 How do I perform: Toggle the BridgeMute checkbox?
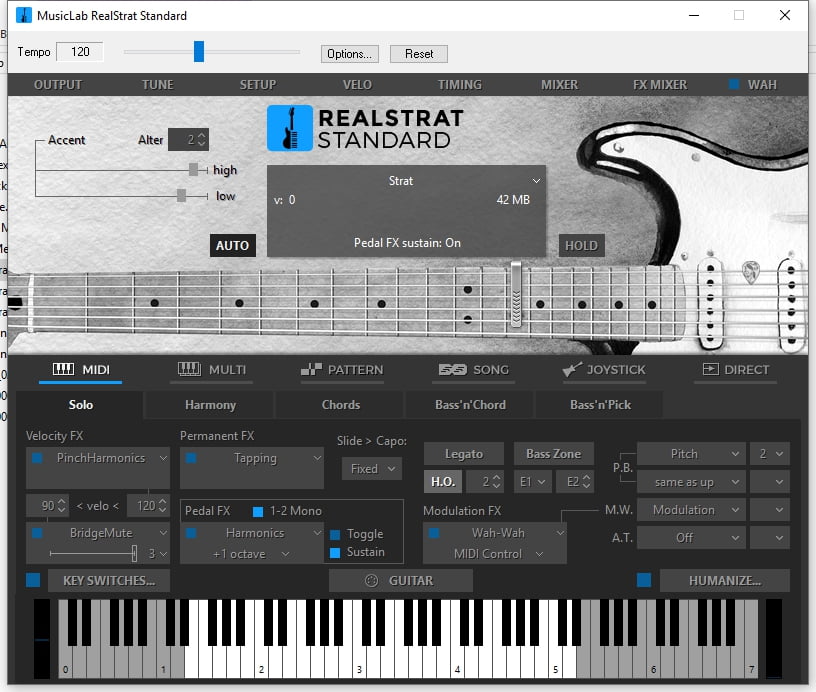pos(37,533)
